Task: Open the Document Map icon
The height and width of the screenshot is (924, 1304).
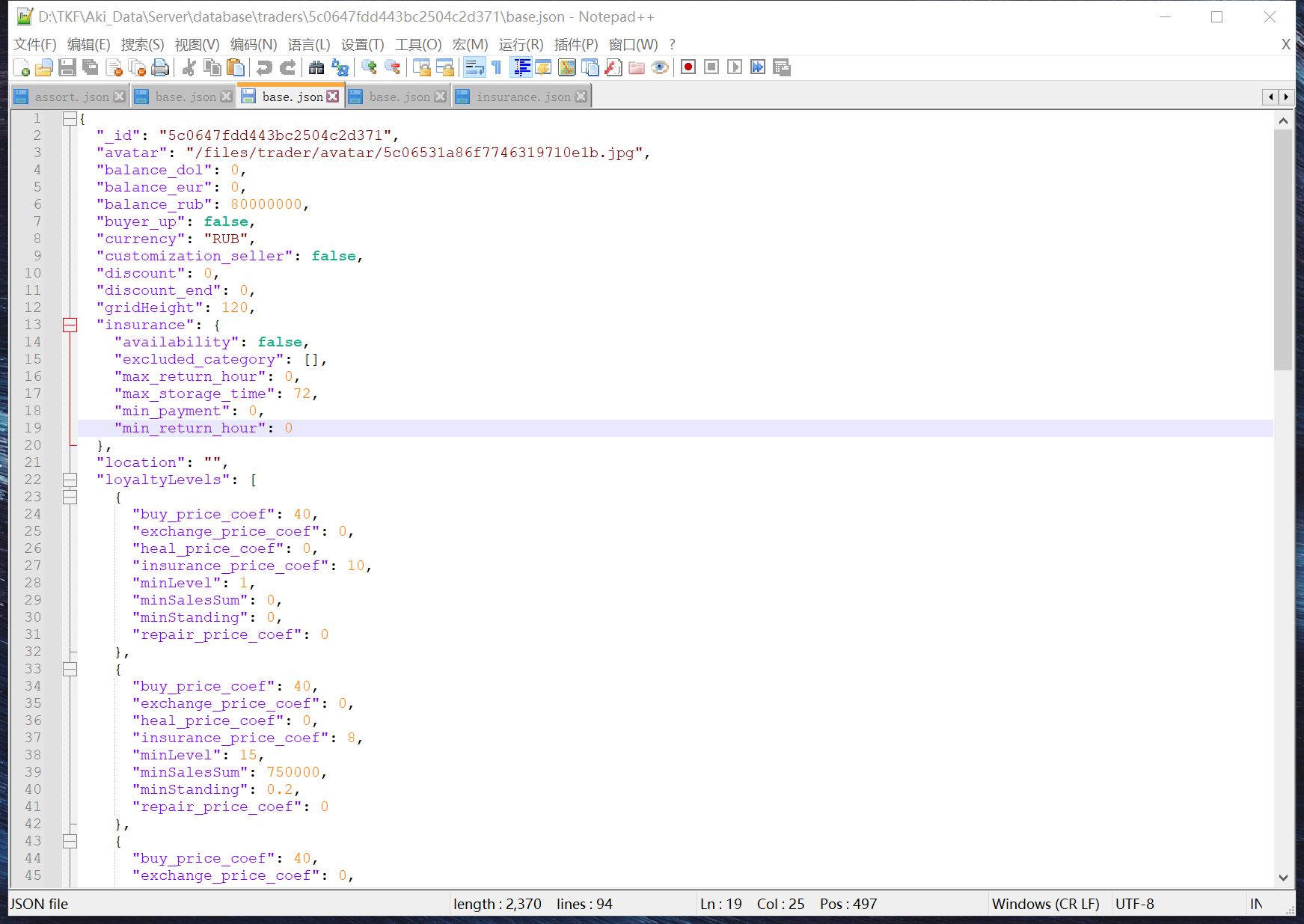Action: tap(567, 68)
